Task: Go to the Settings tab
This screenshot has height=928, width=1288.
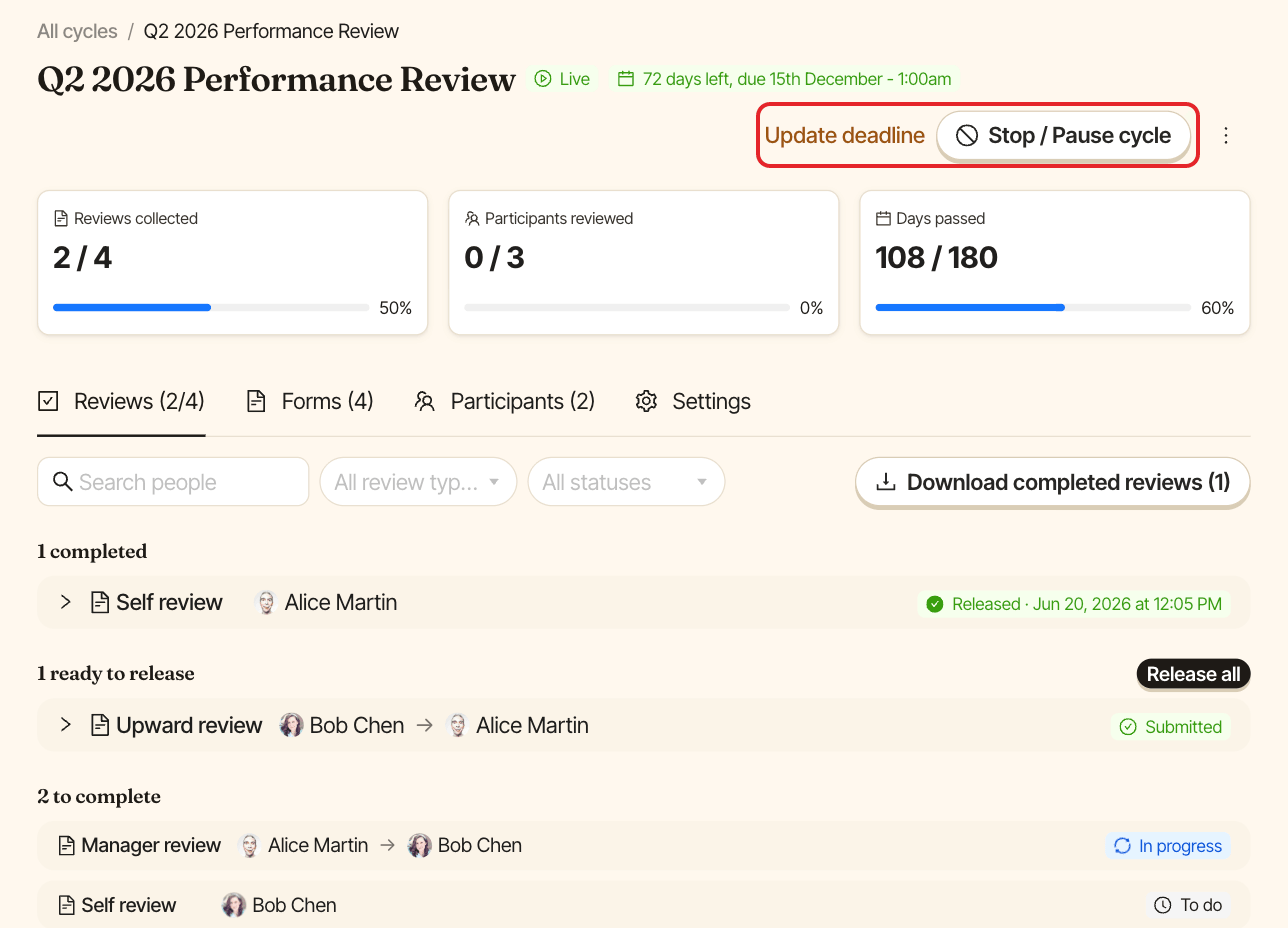Action: coord(693,401)
